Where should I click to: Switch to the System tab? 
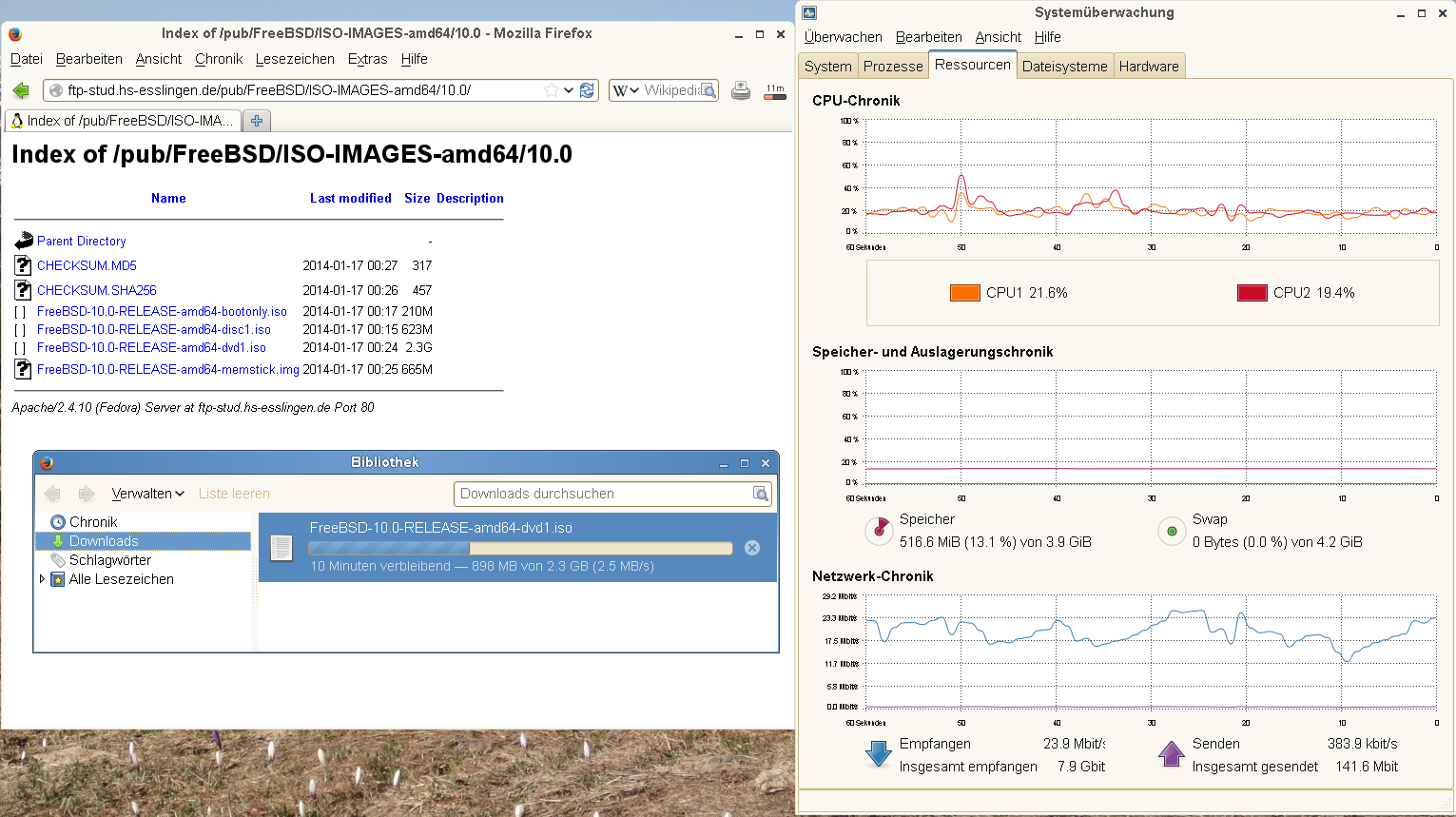coord(827,67)
